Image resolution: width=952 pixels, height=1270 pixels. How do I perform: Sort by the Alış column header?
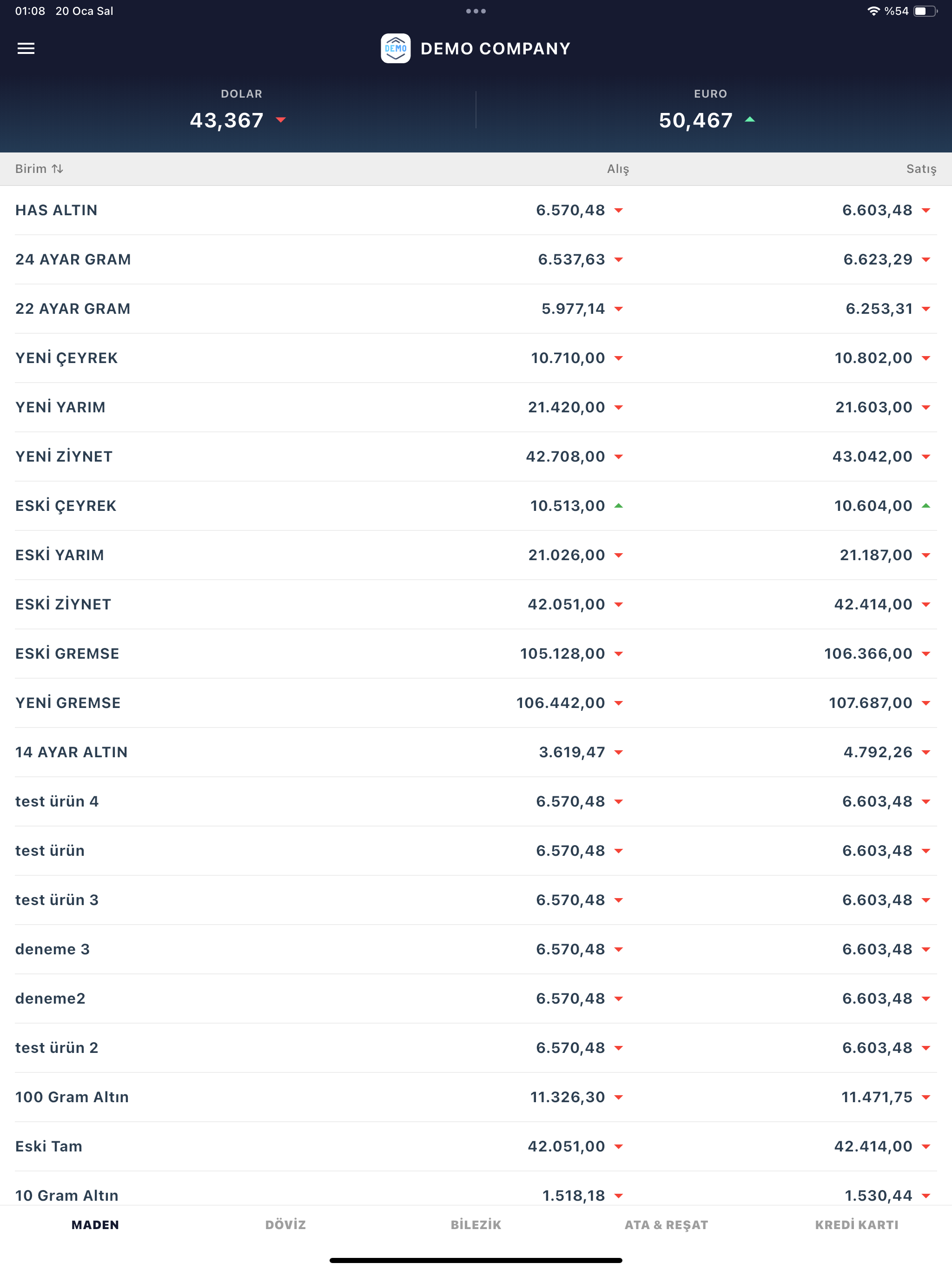618,169
